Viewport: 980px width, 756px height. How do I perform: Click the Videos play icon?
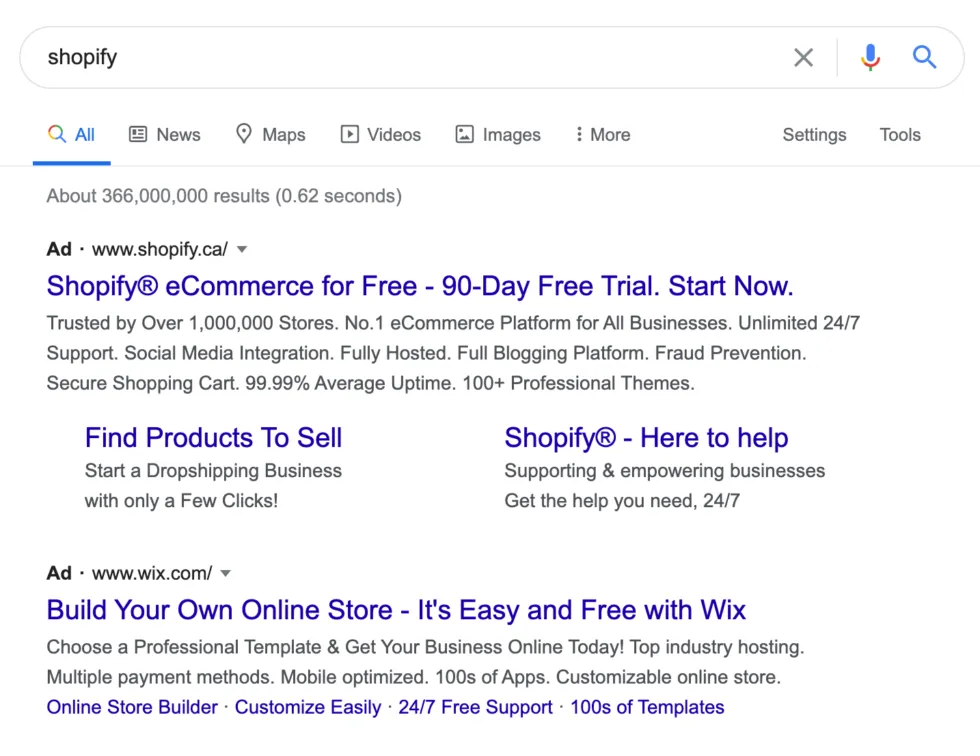coord(350,134)
